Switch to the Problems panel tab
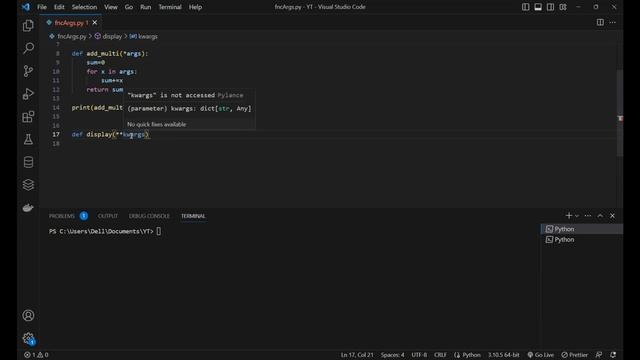Image resolution: width=640 pixels, height=360 pixels. pos(62,216)
